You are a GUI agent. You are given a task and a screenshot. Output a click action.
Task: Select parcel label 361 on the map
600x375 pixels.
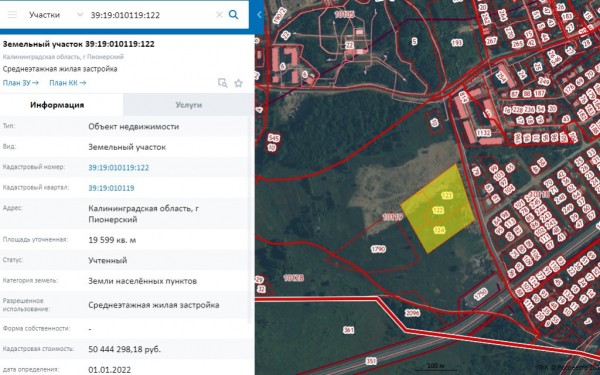(349, 330)
